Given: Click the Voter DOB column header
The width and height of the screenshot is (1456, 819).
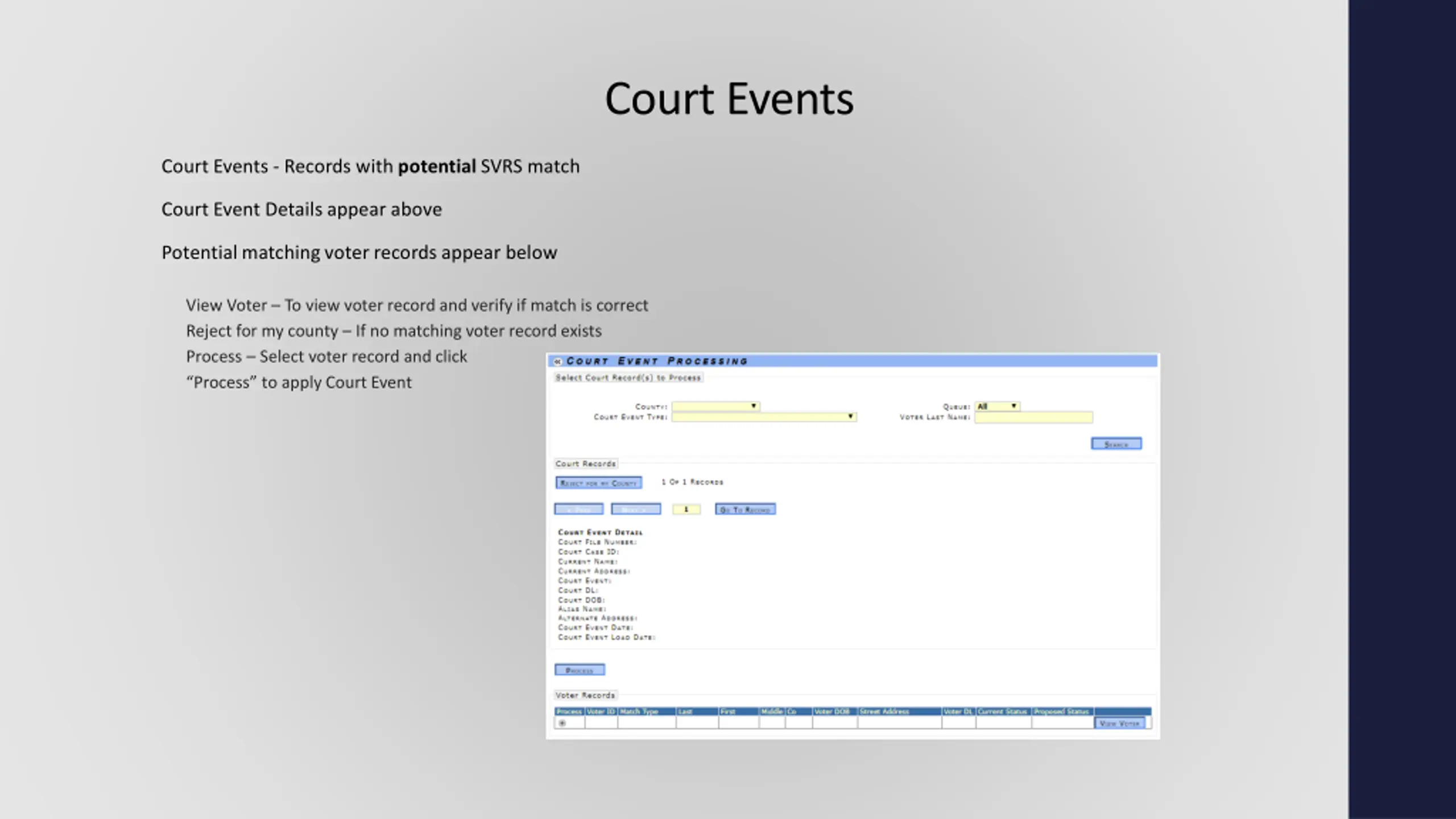Looking at the screenshot, I should (x=834, y=712).
